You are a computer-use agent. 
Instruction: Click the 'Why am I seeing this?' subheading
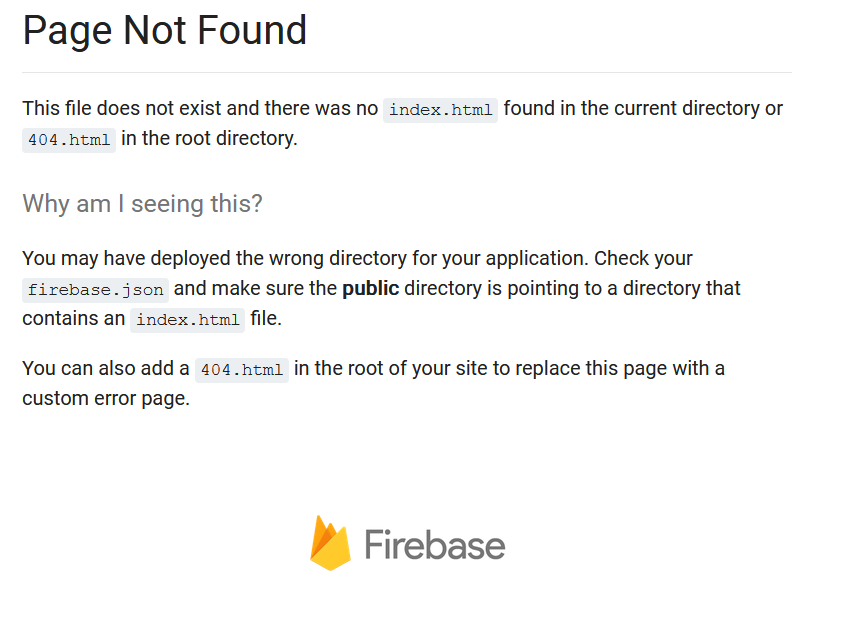tap(142, 204)
